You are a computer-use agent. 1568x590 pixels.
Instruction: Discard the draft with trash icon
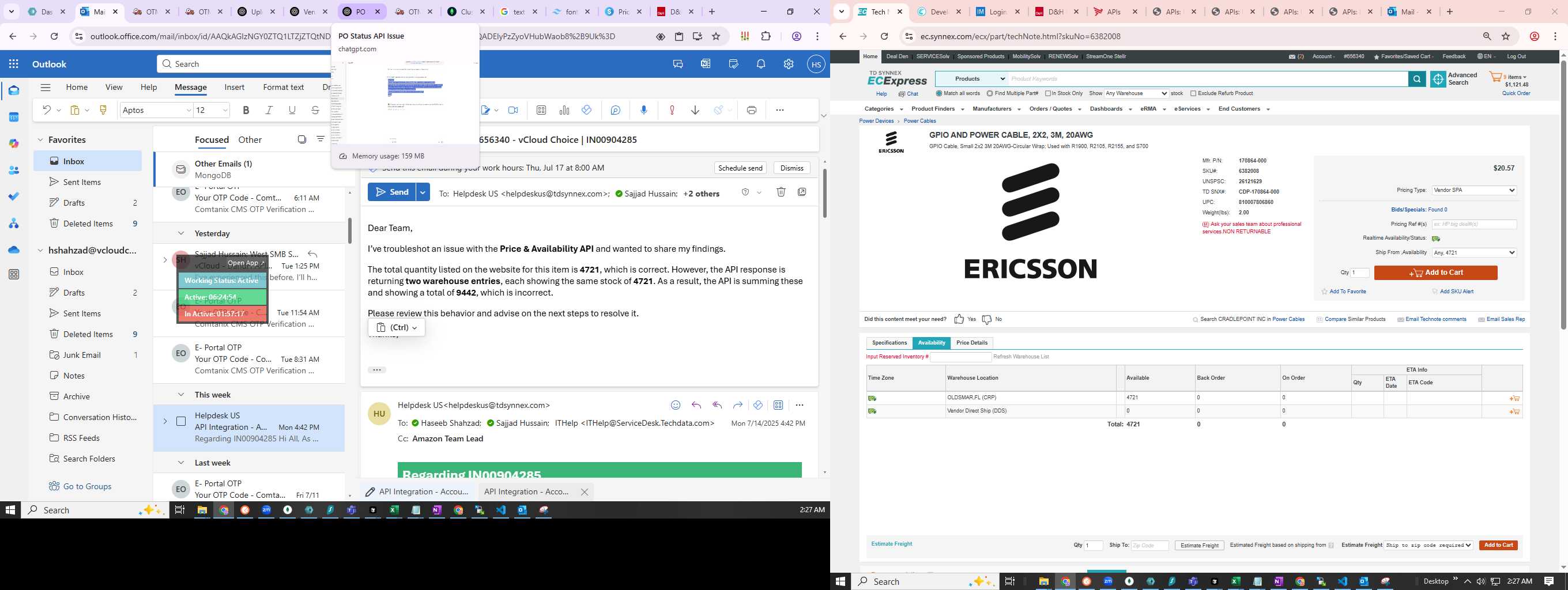781,192
